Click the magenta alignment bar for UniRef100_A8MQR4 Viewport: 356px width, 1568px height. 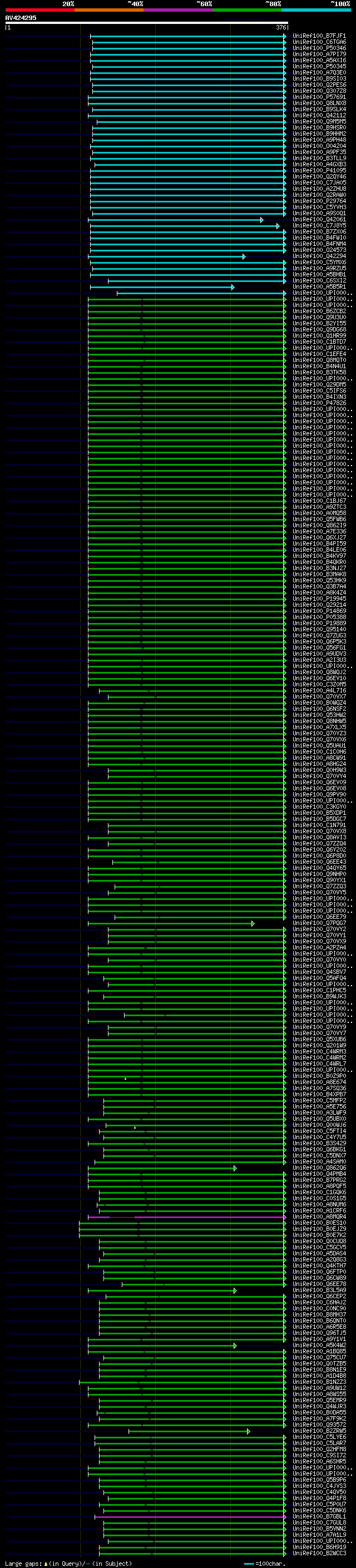click(187, 1218)
